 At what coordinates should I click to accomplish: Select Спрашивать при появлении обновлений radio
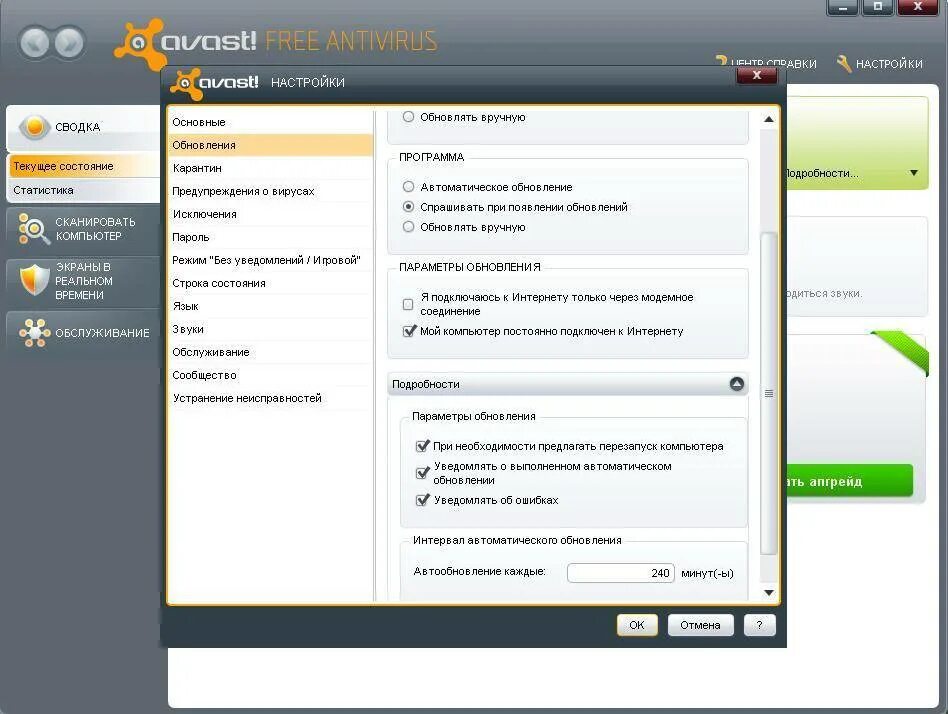pos(408,207)
